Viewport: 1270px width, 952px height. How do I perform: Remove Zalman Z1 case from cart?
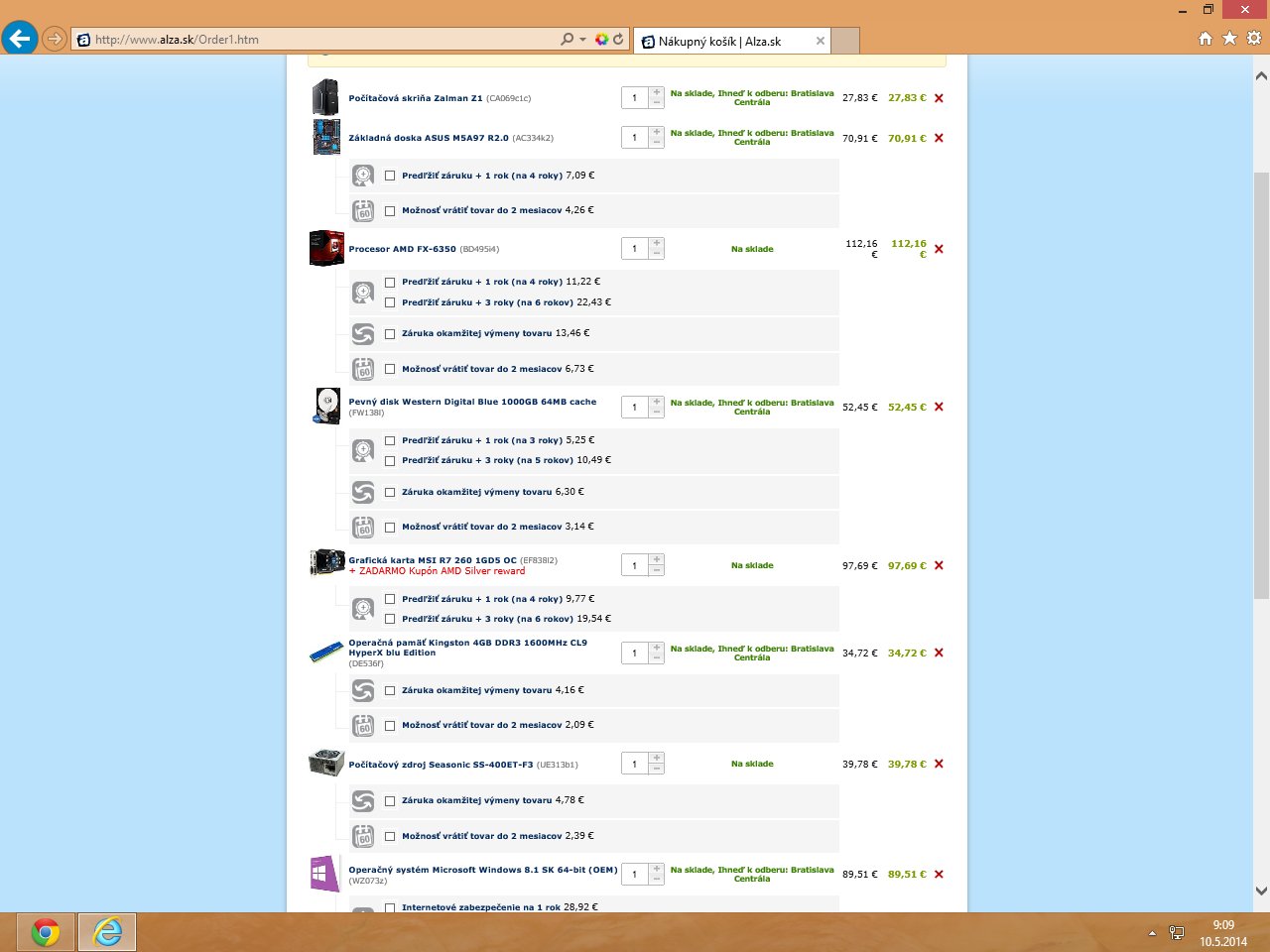coord(939,98)
